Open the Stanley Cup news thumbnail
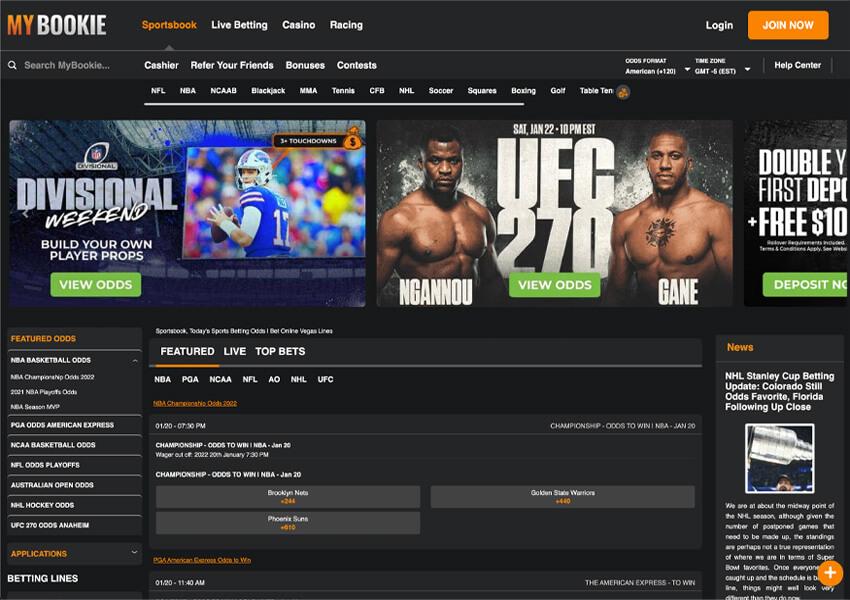850x600 pixels. [x=779, y=458]
